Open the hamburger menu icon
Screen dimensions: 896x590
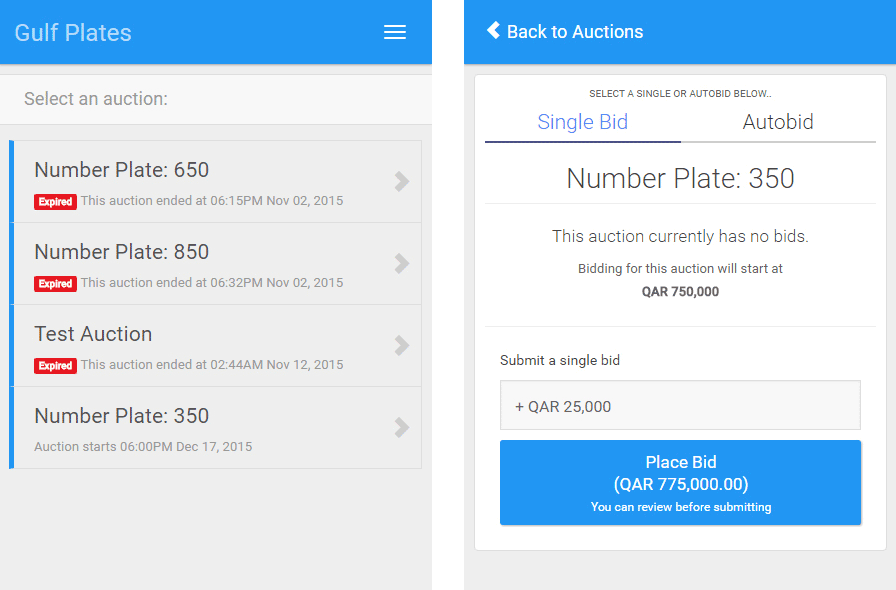(x=395, y=32)
